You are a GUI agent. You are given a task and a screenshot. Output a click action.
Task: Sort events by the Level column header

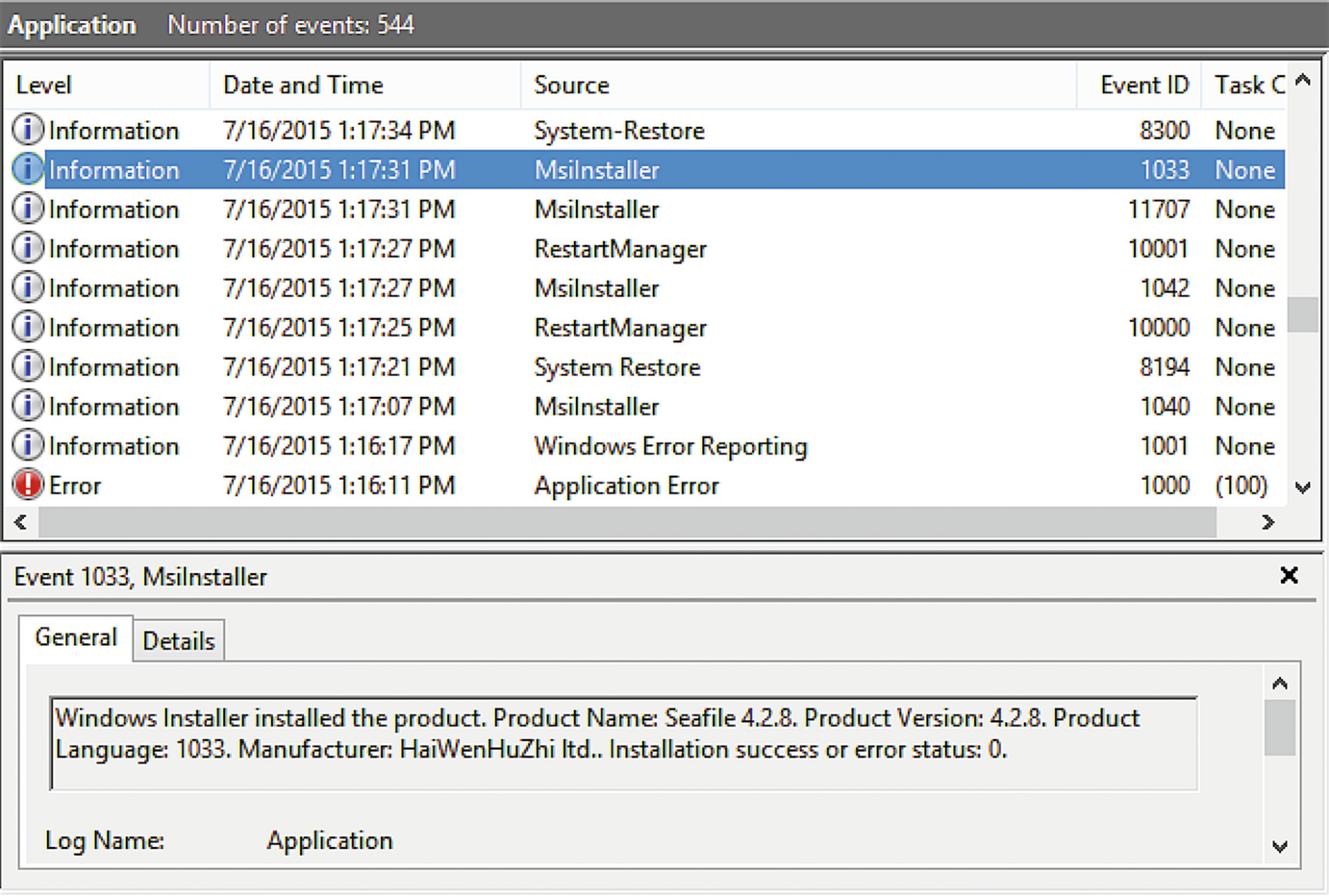pyautogui.click(x=107, y=85)
